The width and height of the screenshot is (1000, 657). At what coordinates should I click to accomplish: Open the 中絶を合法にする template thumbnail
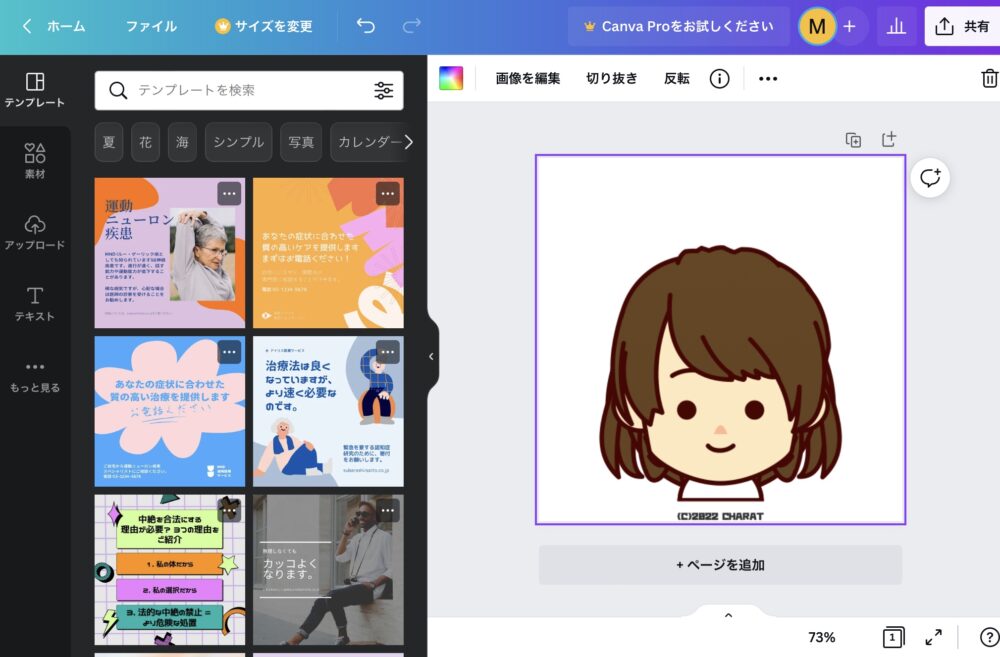coord(170,570)
